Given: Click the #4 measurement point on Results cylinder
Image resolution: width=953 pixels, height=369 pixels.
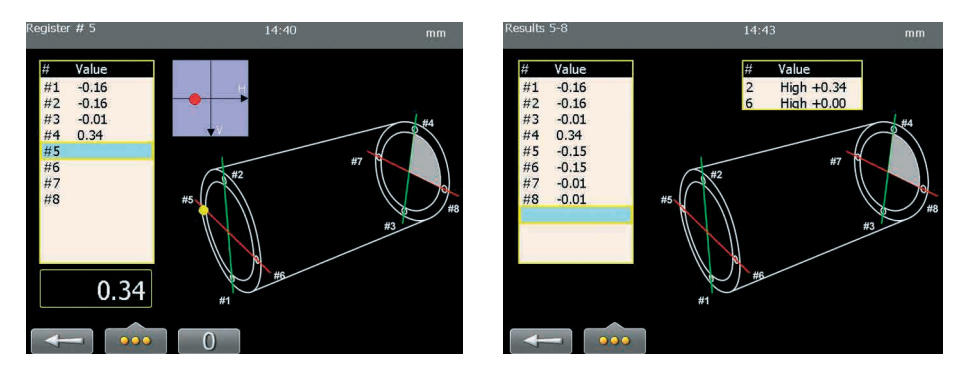Looking at the screenshot, I should pos(893,129).
